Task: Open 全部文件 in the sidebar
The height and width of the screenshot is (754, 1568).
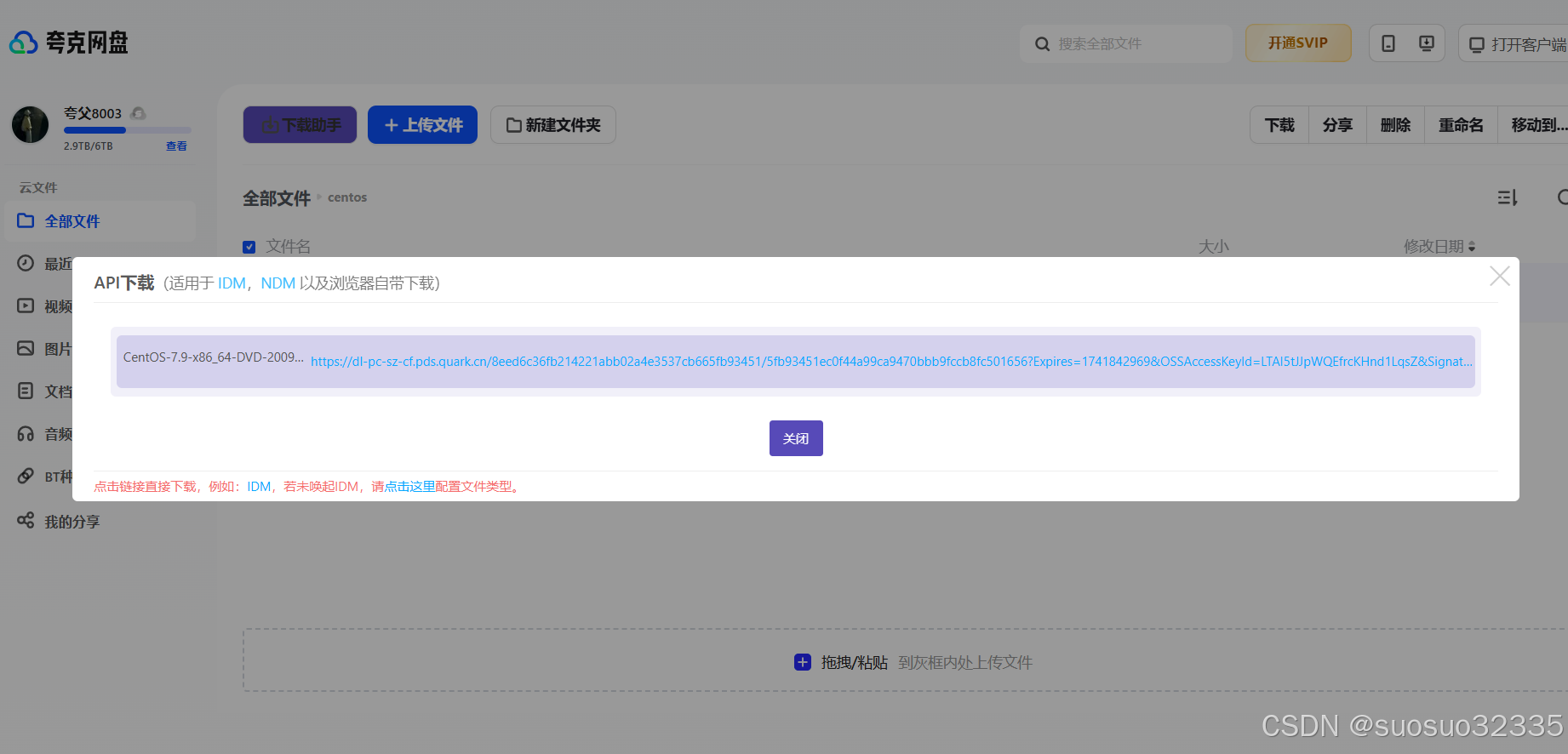Action: pyautogui.click(x=100, y=221)
